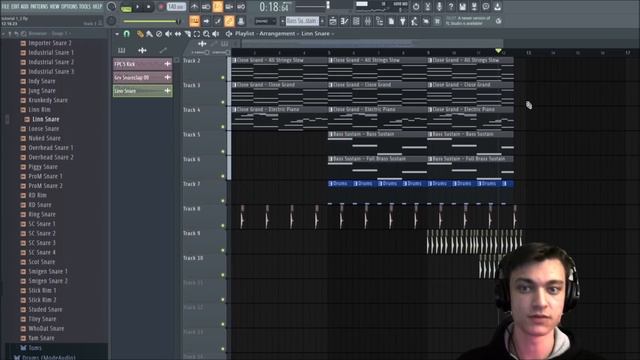Choose the Select tool in Playlist toolbar
This screenshot has width=640, height=360.
[x=197, y=34]
